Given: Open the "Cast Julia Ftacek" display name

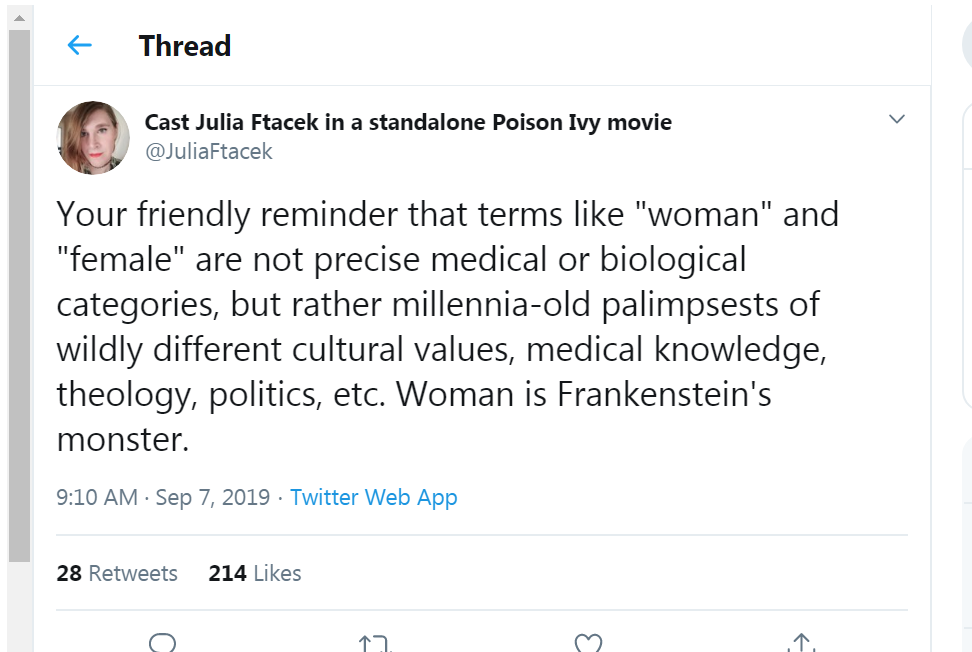Looking at the screenshot, I should click(408, 122).
